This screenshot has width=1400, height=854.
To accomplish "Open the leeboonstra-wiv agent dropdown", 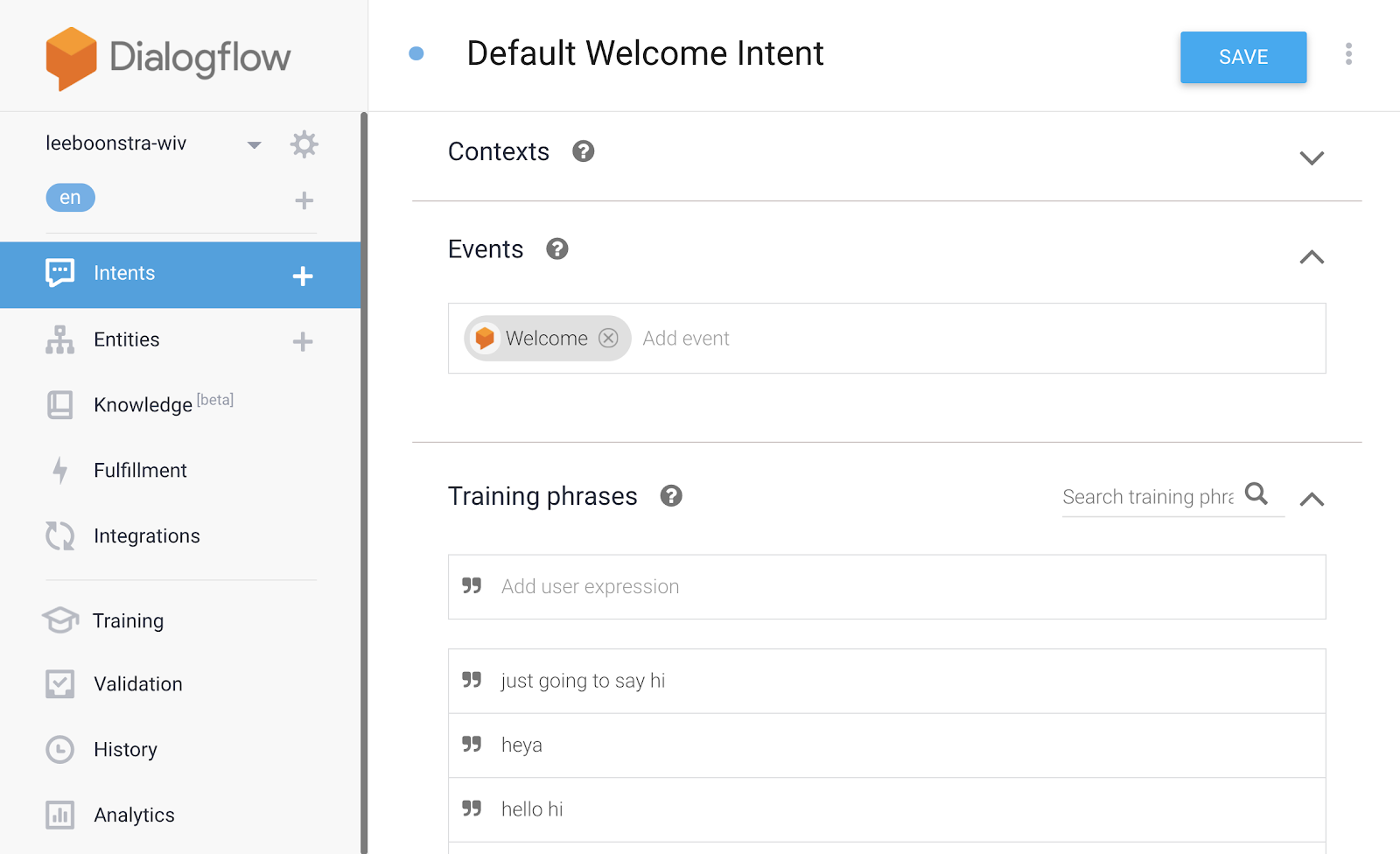I will (254, 144).
